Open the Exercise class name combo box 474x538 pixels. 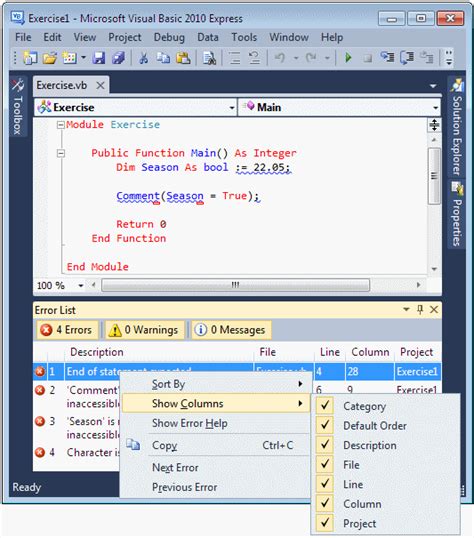135,107
